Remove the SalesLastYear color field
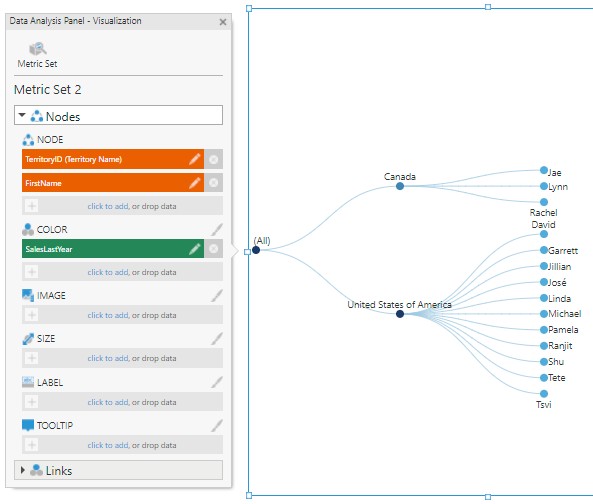The height and width of the screenshot is (504, 593). point(214,249)
